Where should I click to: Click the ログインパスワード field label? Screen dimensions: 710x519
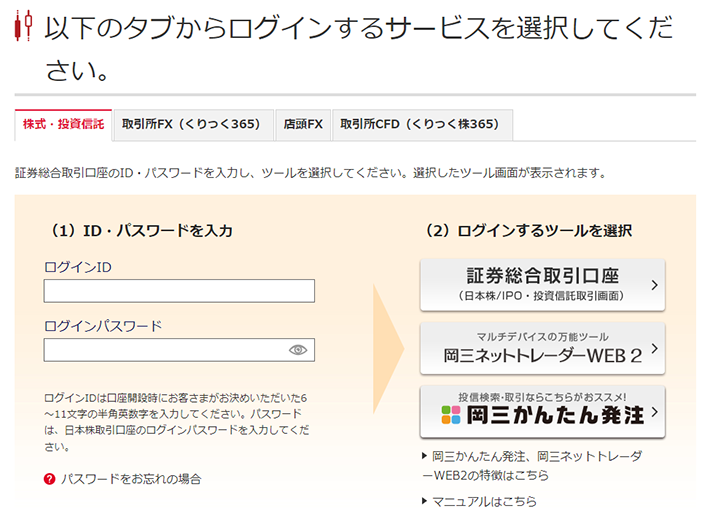(103, 326)
